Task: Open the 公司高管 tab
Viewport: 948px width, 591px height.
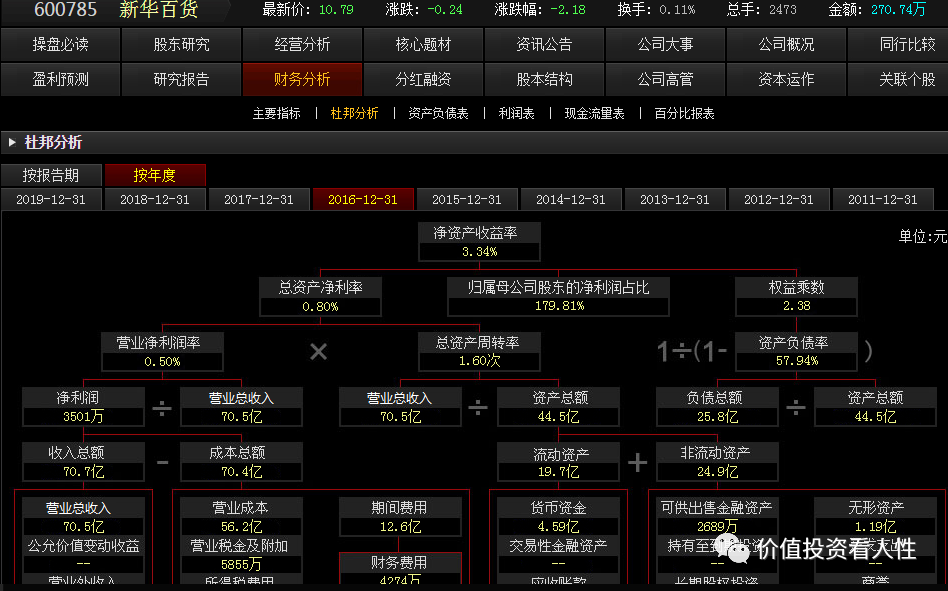Action: coord(665,79)
